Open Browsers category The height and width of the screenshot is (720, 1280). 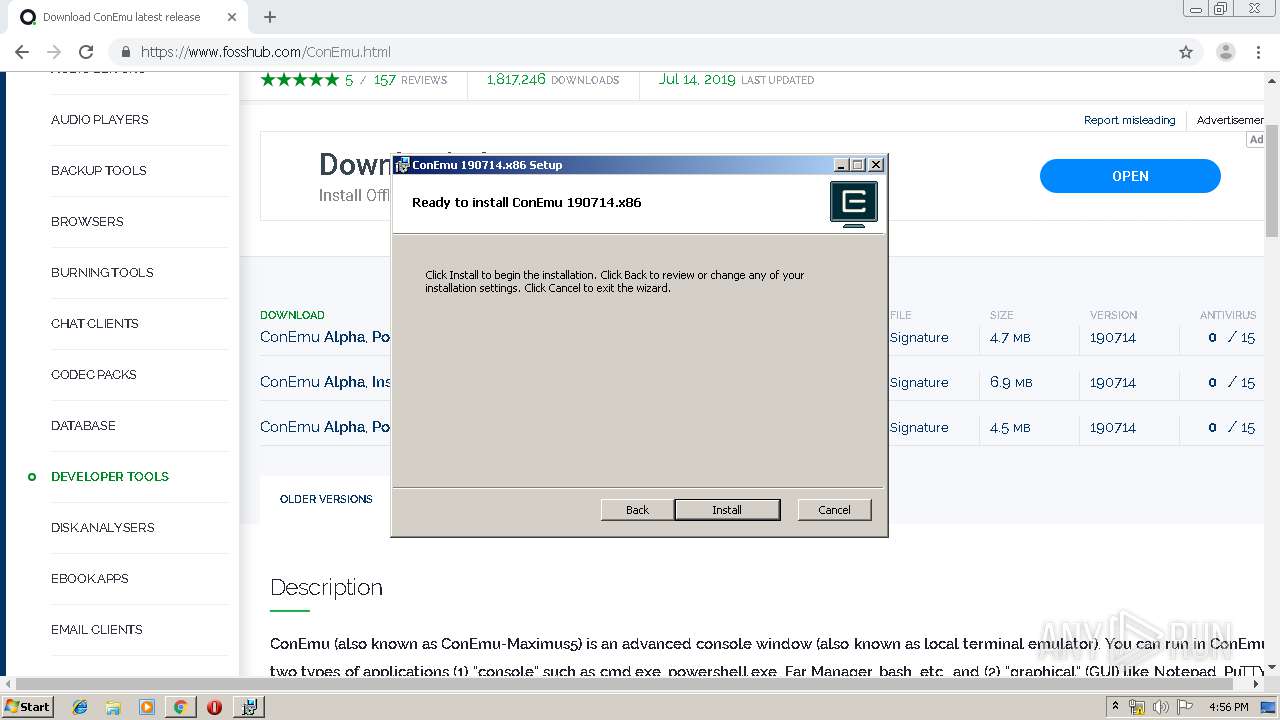pos(87,221)
